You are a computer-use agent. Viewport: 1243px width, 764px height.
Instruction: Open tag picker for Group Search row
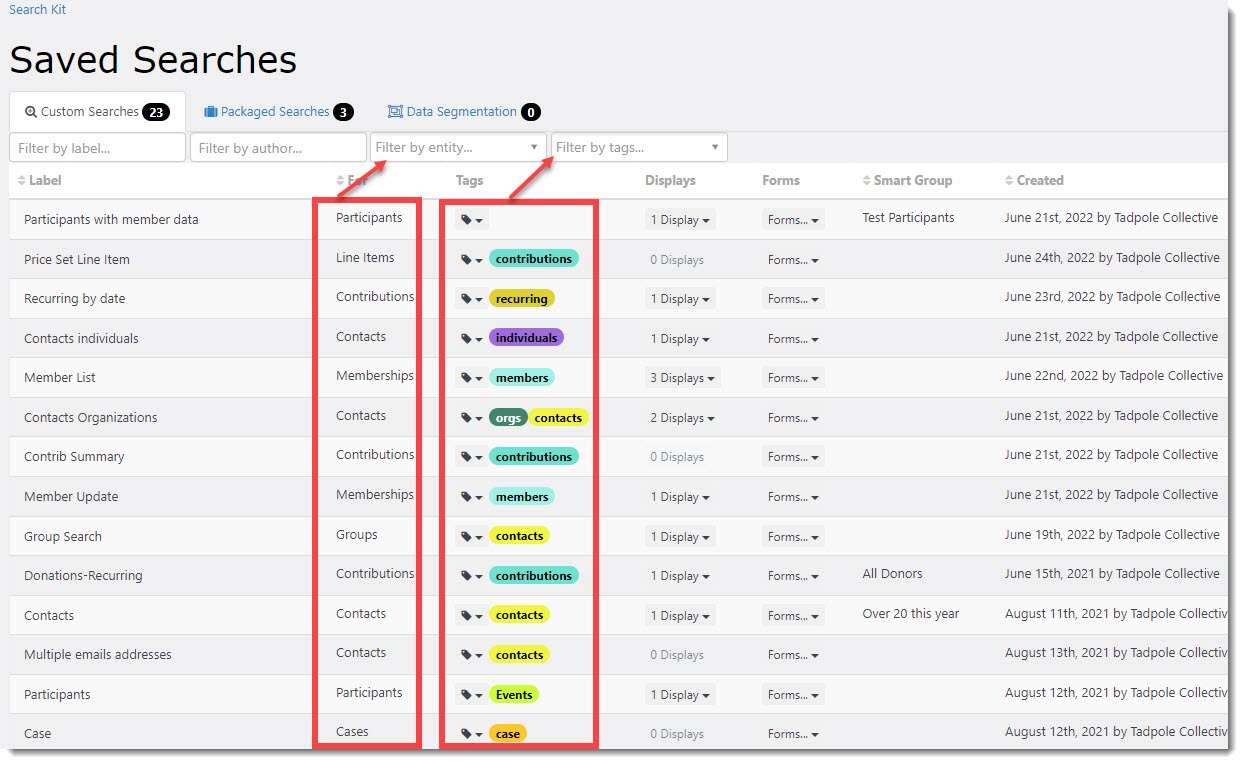(x=471, y=536)
